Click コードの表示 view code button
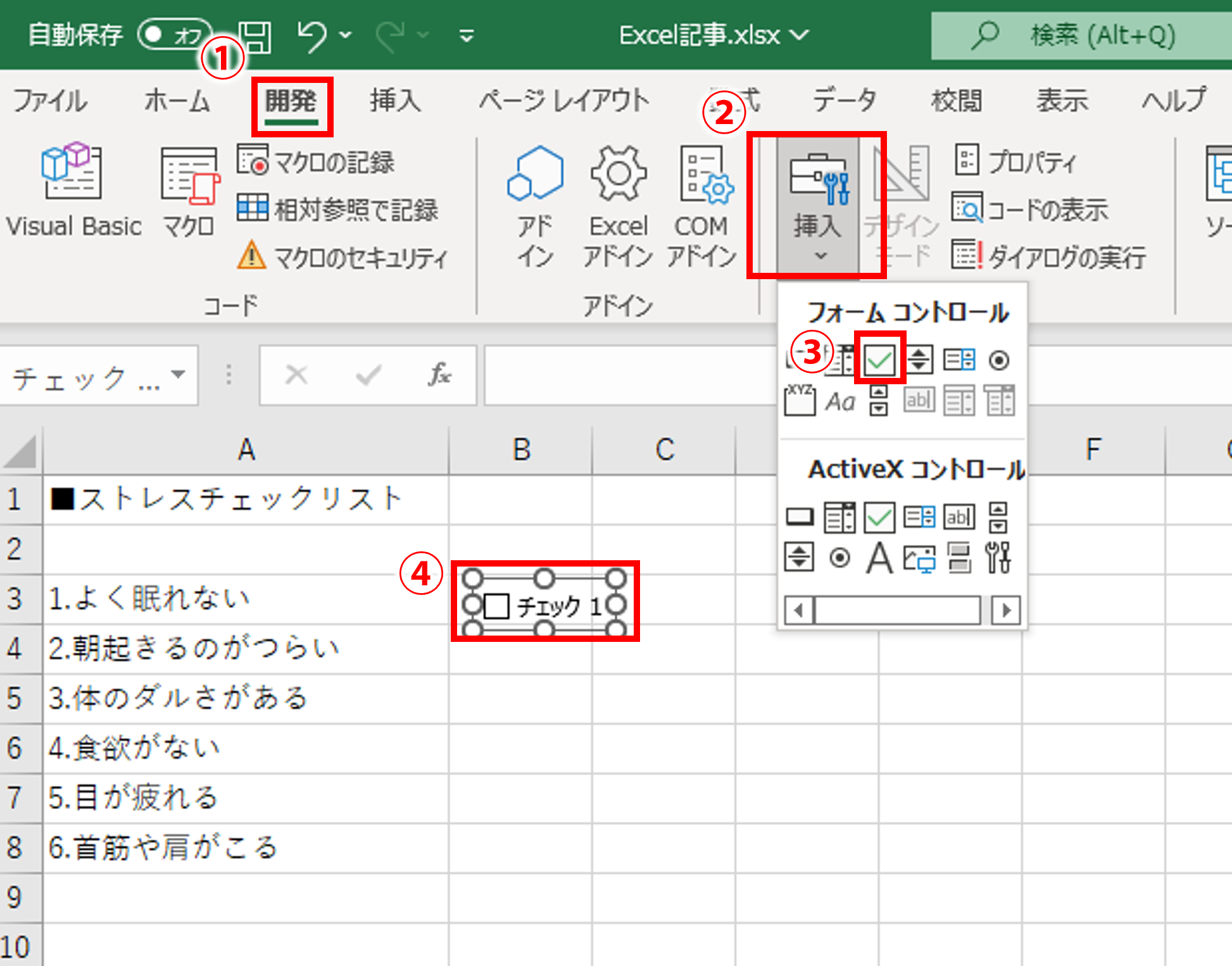Screen dimensions: 1232x966 1031,210
